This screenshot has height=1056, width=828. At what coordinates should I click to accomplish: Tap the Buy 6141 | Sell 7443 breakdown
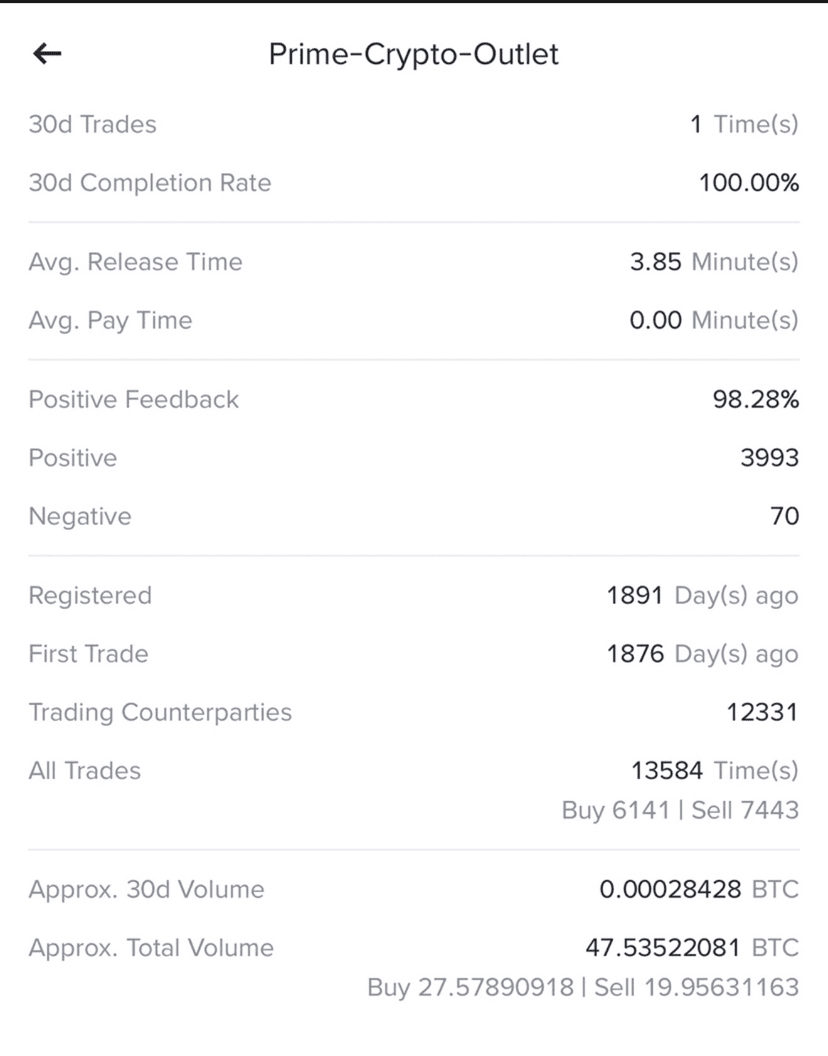coord(680,810)
